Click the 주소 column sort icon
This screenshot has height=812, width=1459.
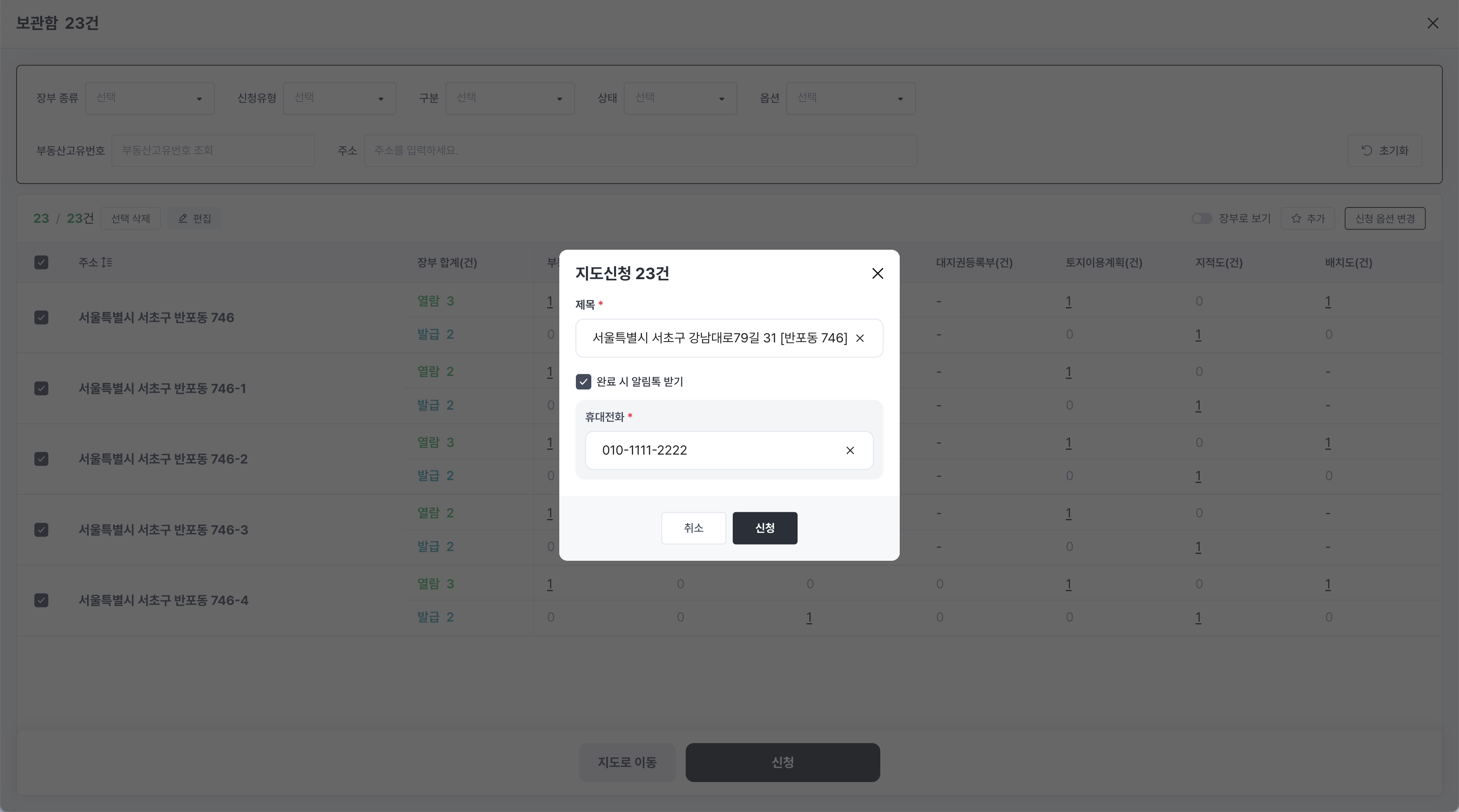point(107,262)
